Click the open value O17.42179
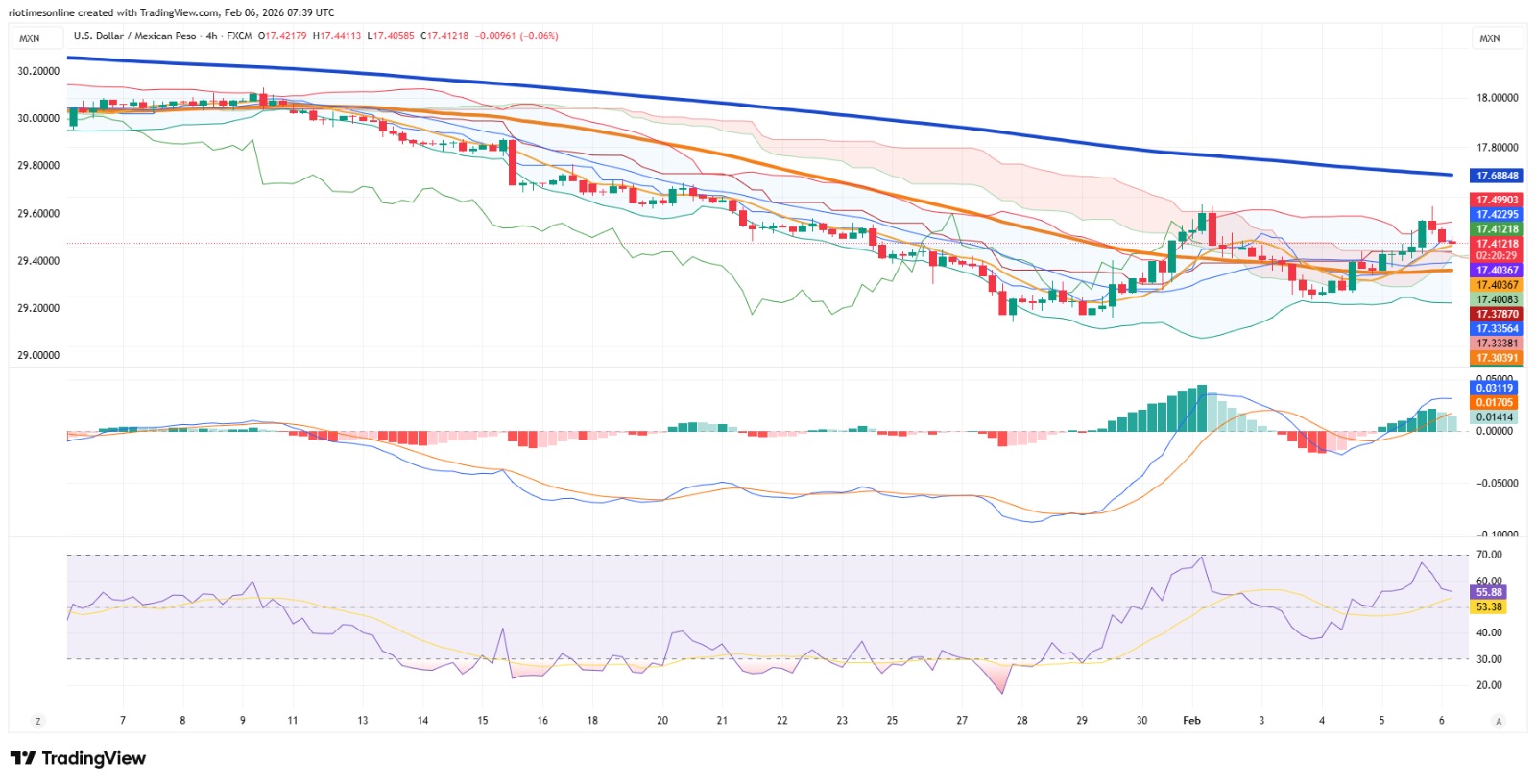Viewport: 1536px width, 784px height. click(x=282, y=36)
